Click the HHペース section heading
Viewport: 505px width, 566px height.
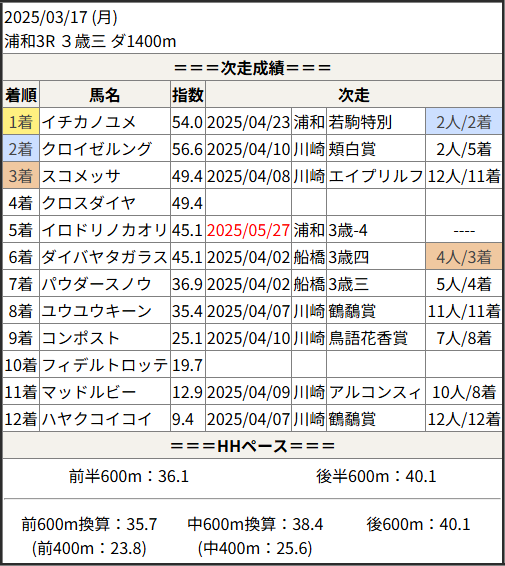point(252,446)
